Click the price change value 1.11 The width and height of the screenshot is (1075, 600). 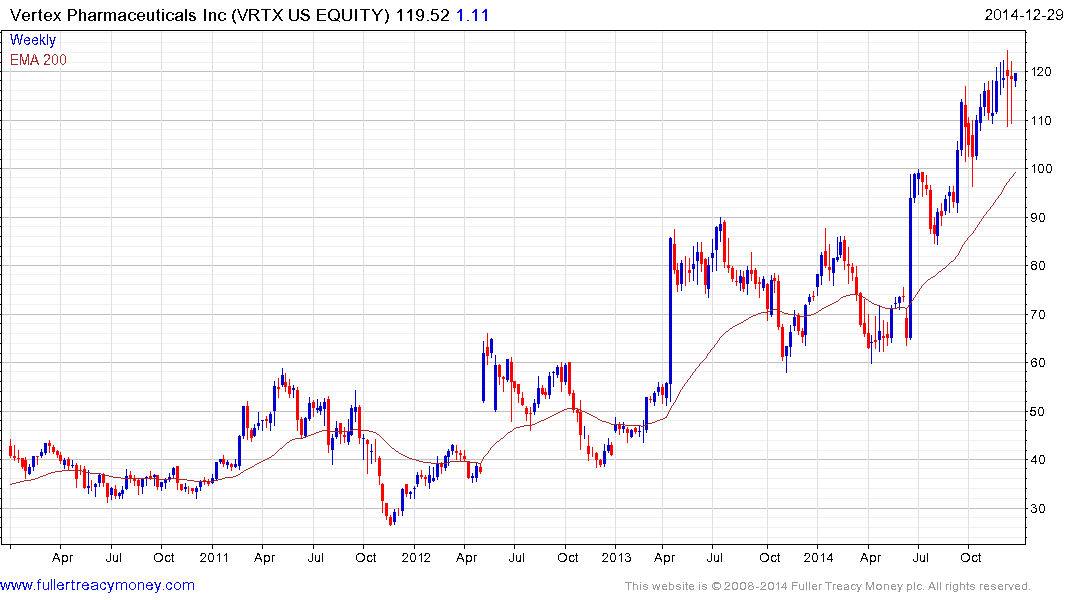pos(472,15)
